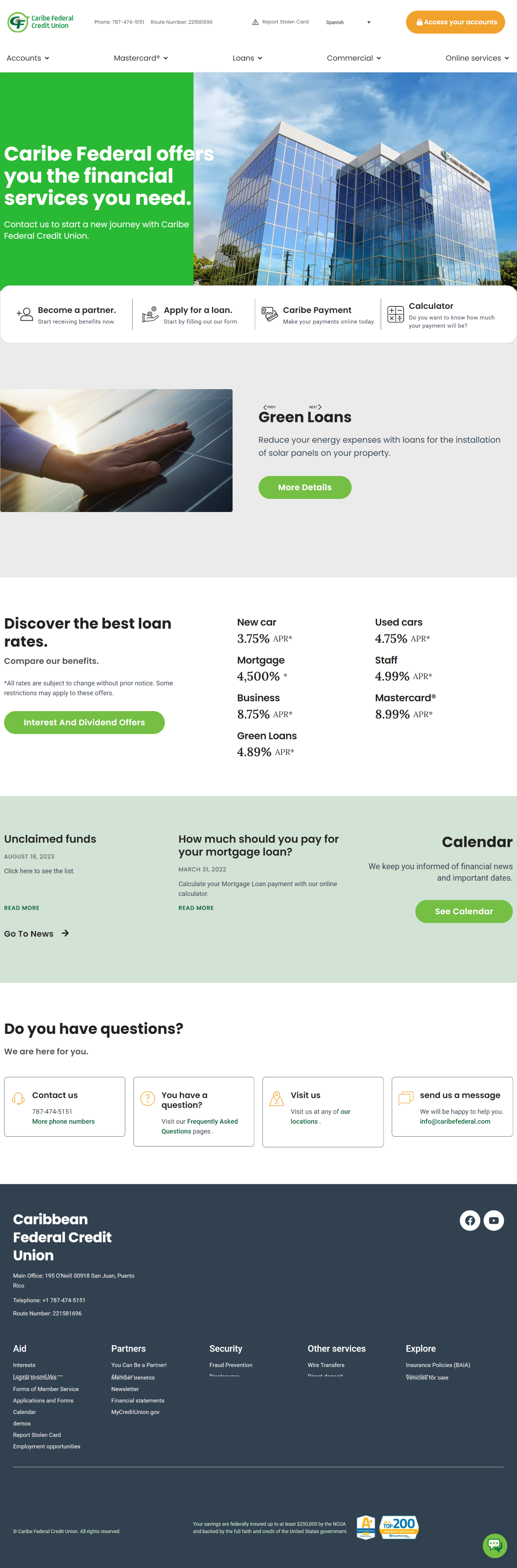Open the Facebook page icon in footer

(470, 1220)
